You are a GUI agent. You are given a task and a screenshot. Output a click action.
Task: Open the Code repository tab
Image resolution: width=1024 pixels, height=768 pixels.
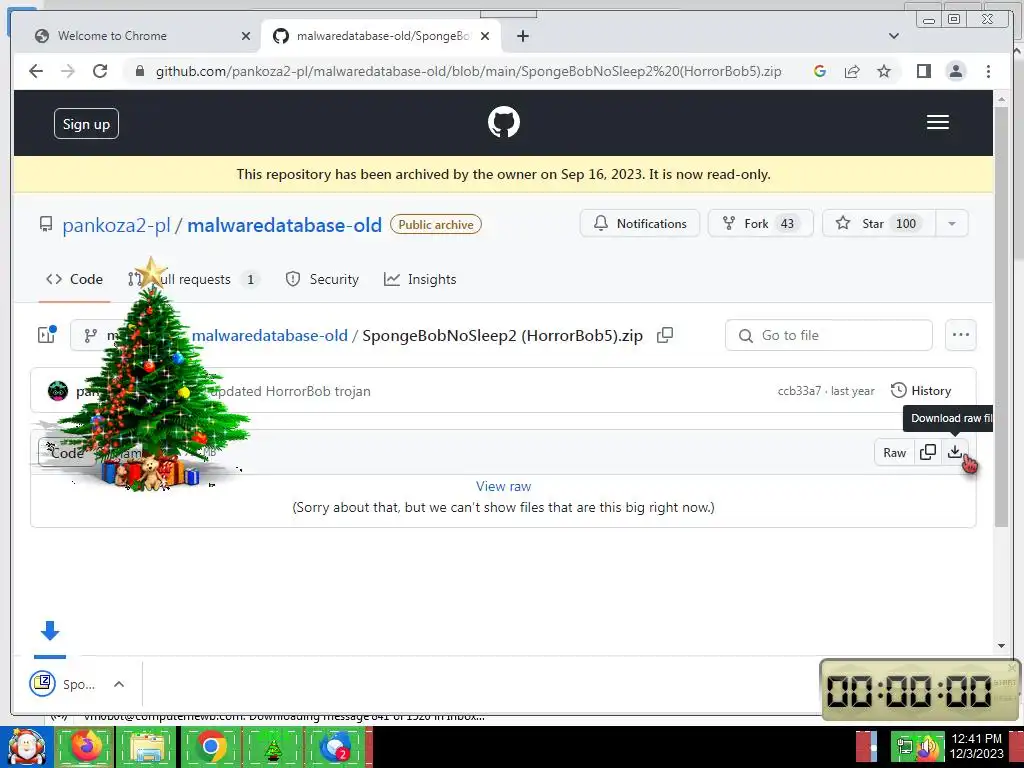click(74, 279)
